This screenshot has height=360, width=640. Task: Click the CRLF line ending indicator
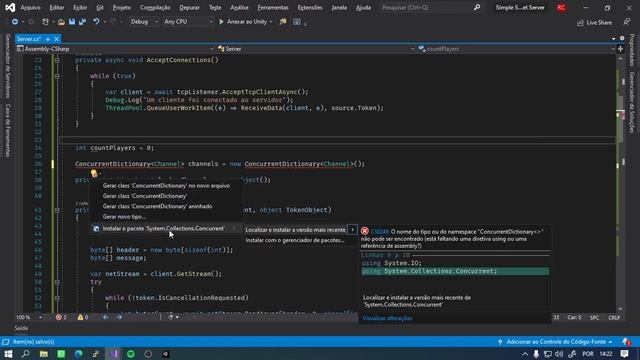click(x=614, y=317)
